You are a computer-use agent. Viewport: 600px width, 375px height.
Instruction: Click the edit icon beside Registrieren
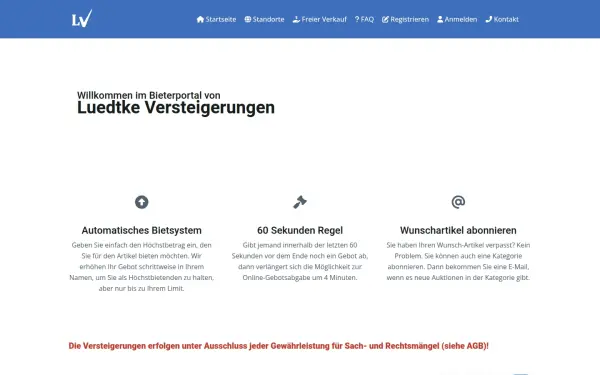pyautogui.click(x=385, y=19)
